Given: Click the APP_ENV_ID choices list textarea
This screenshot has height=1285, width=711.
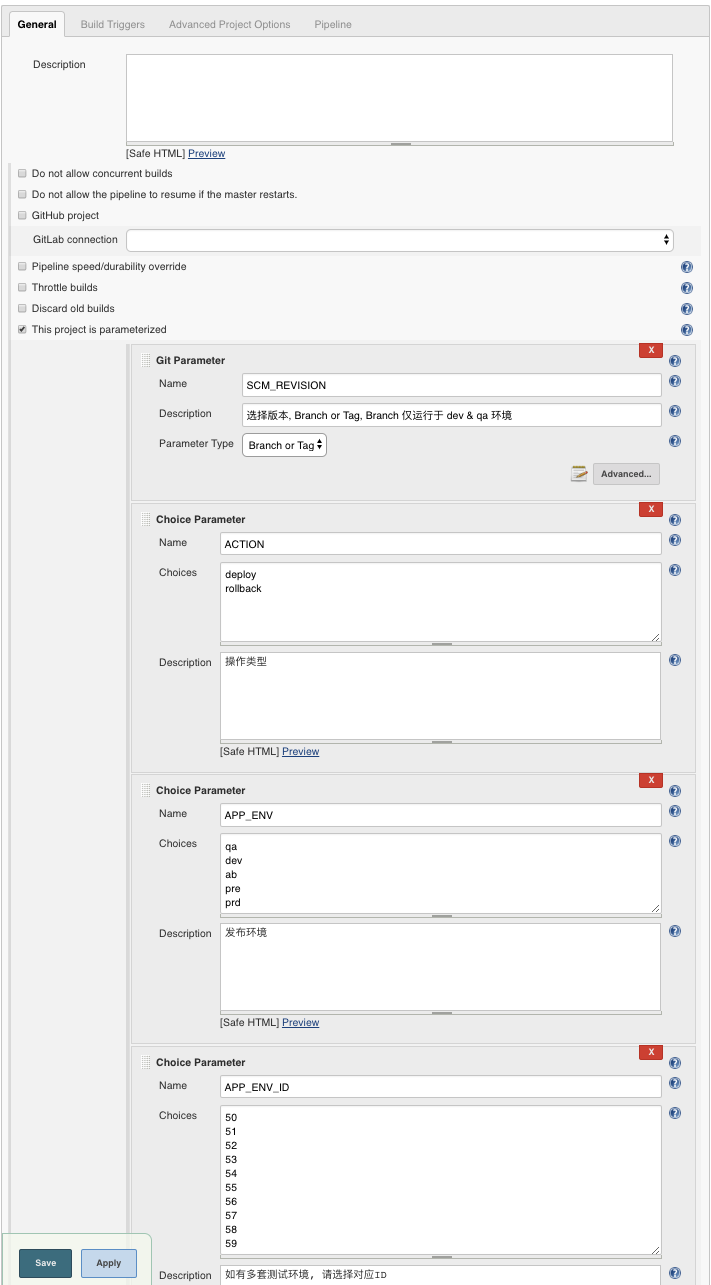Looking at the screenshot, I should point(441,1180).
